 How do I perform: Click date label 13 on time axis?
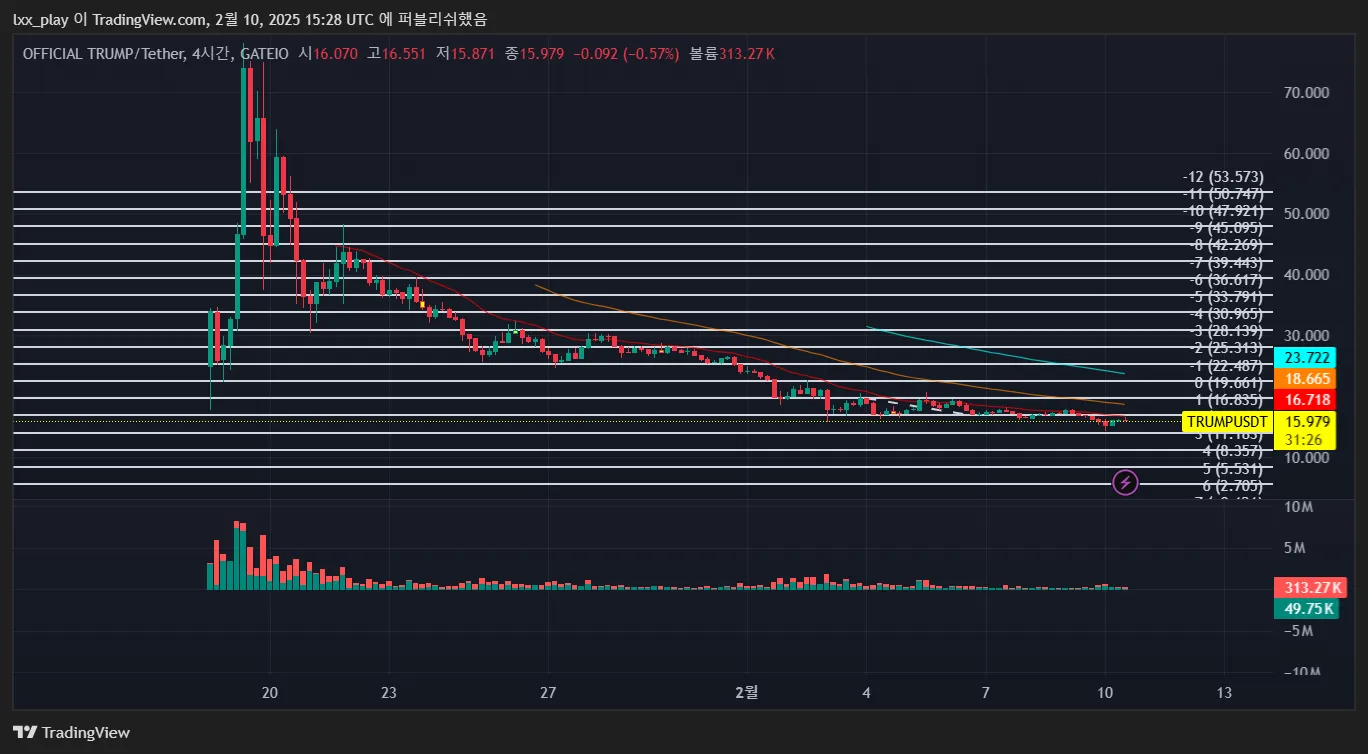1224,692
